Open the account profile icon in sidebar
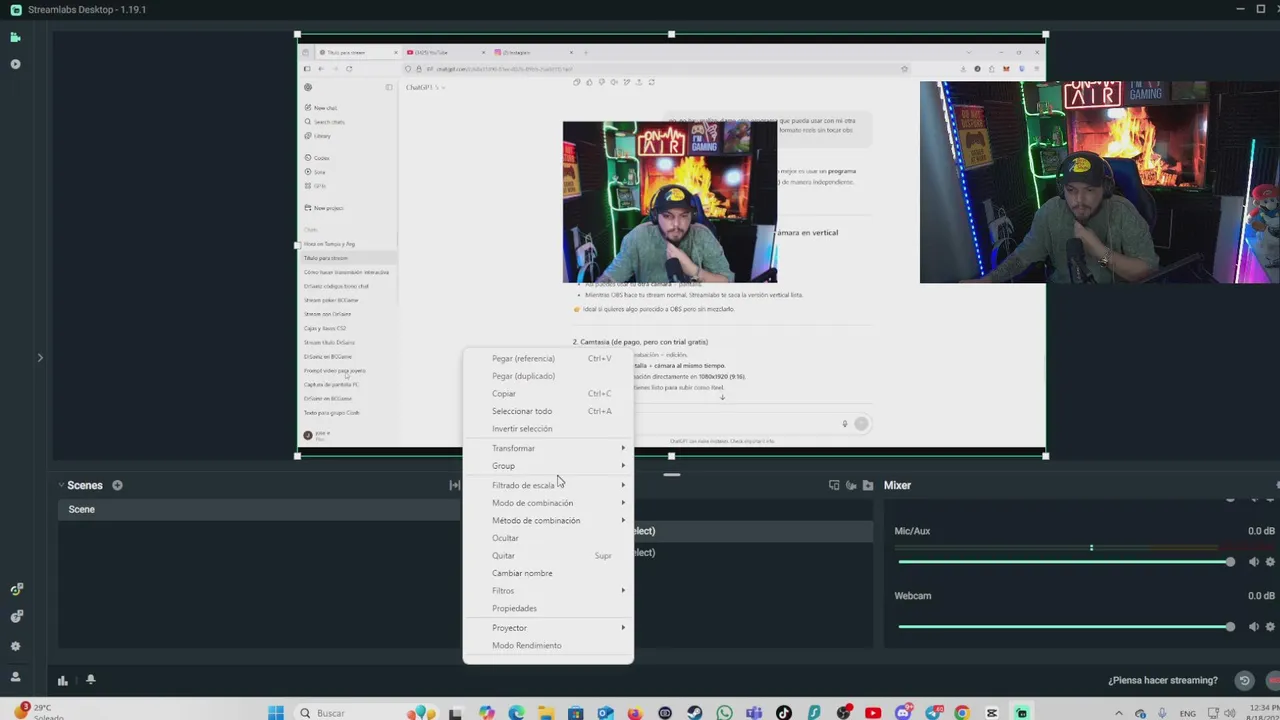Screen dimensions: 1280x720 point(15,677)
